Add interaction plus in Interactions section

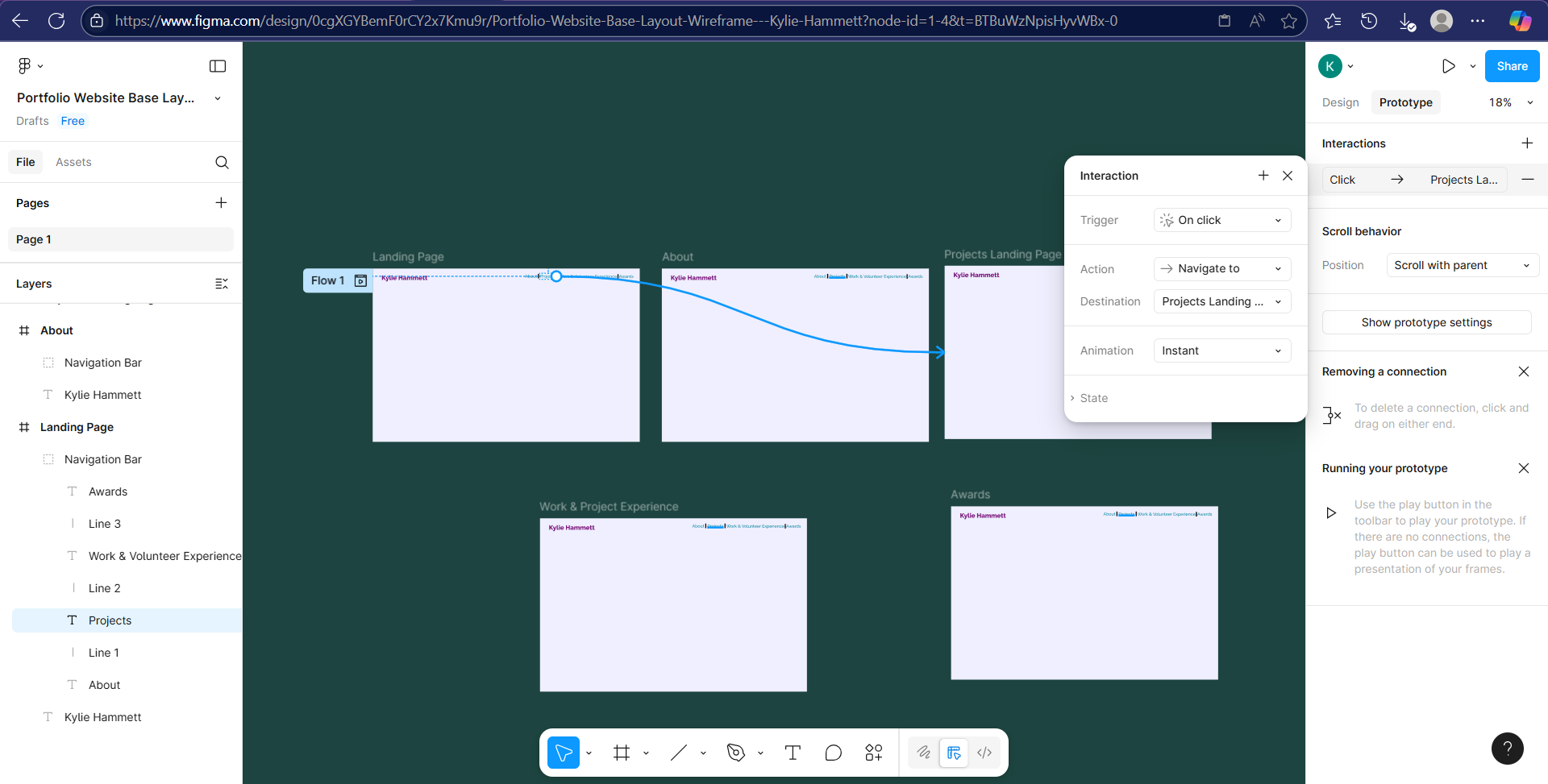pos(1527,143)
